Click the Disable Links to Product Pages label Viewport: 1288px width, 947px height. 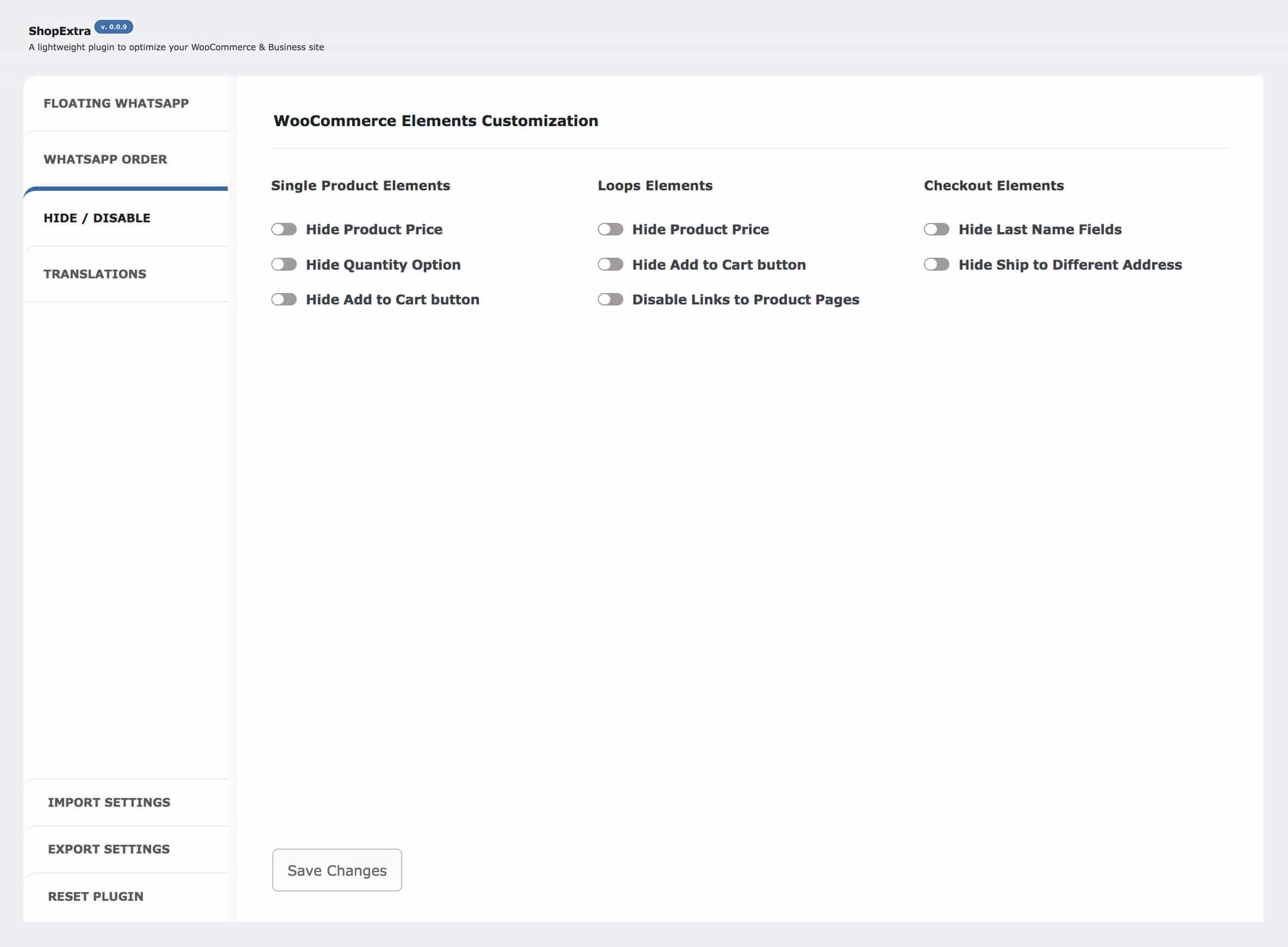[x=746, y=300]
